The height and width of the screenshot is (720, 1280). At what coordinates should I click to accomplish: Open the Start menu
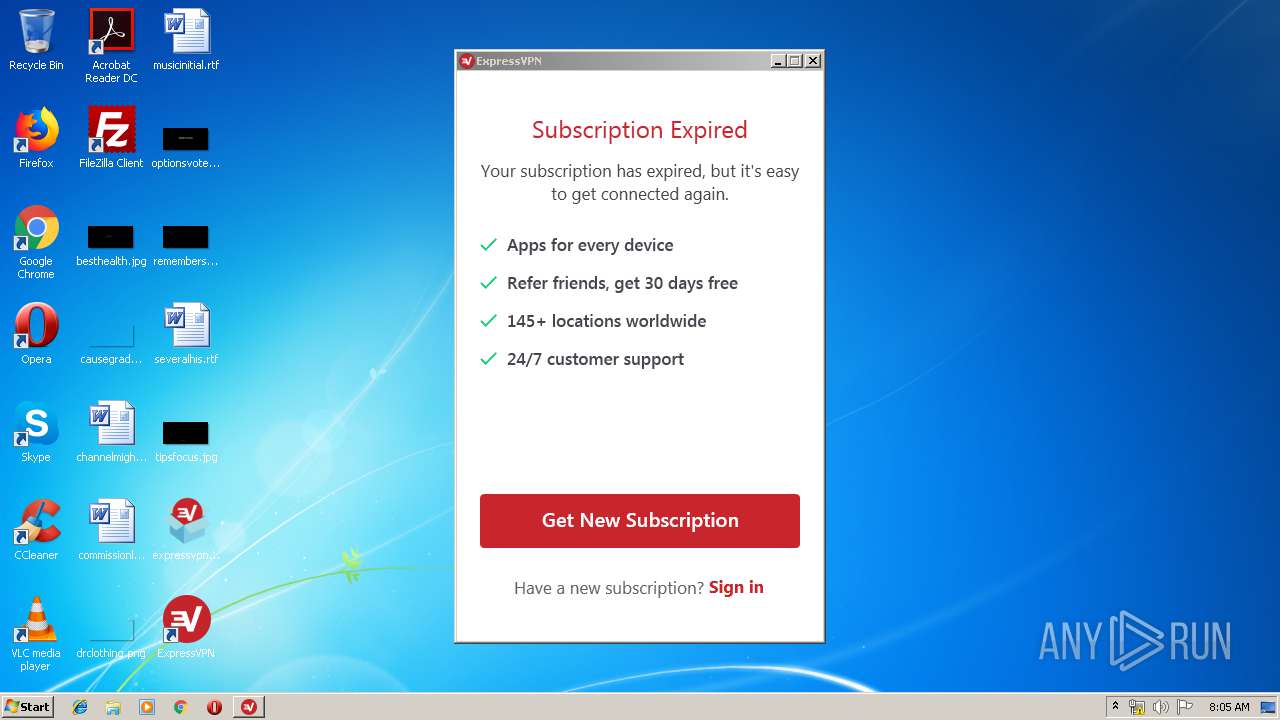tap(28, 707)
